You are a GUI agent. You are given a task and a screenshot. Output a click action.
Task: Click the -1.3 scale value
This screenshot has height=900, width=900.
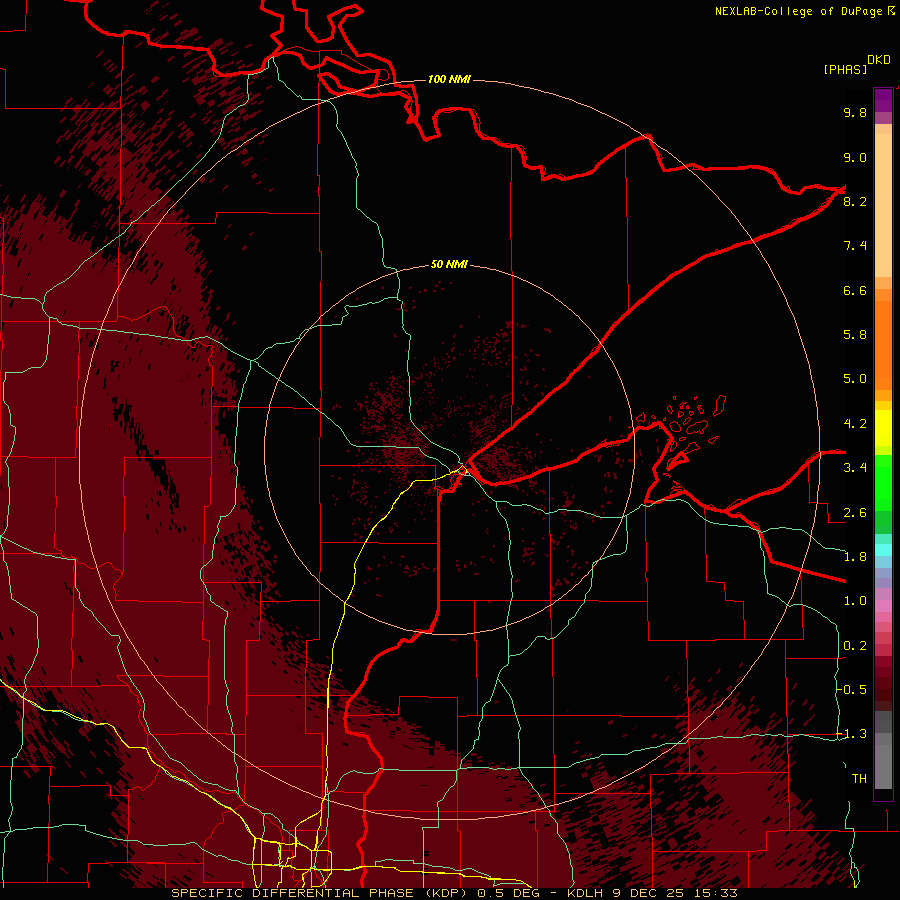852,734
